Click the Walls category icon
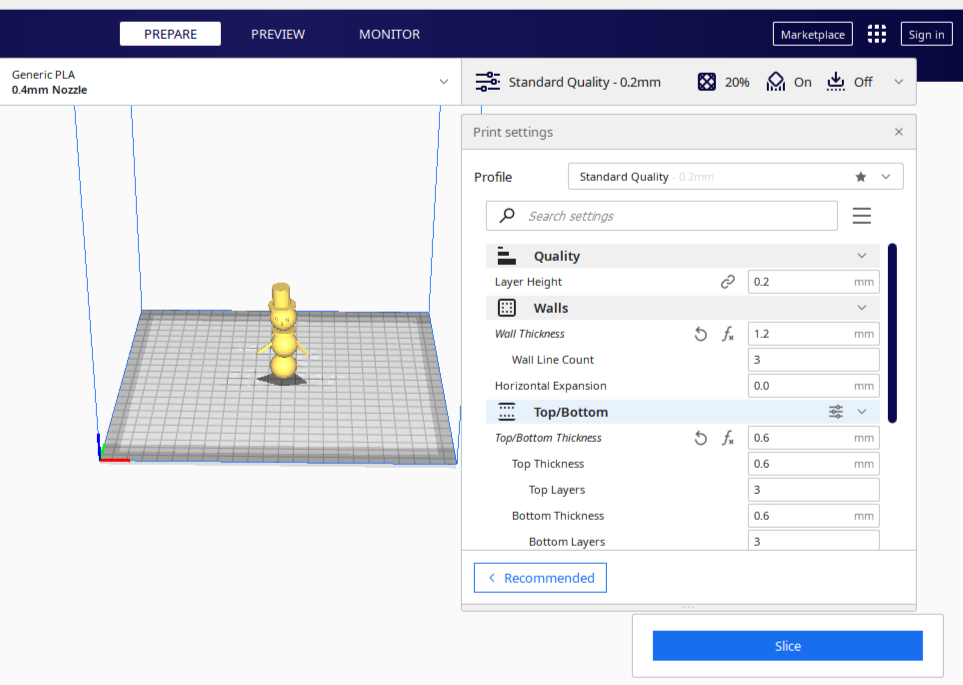The width and height of the screenshot is (963, 685). (507, 308)
